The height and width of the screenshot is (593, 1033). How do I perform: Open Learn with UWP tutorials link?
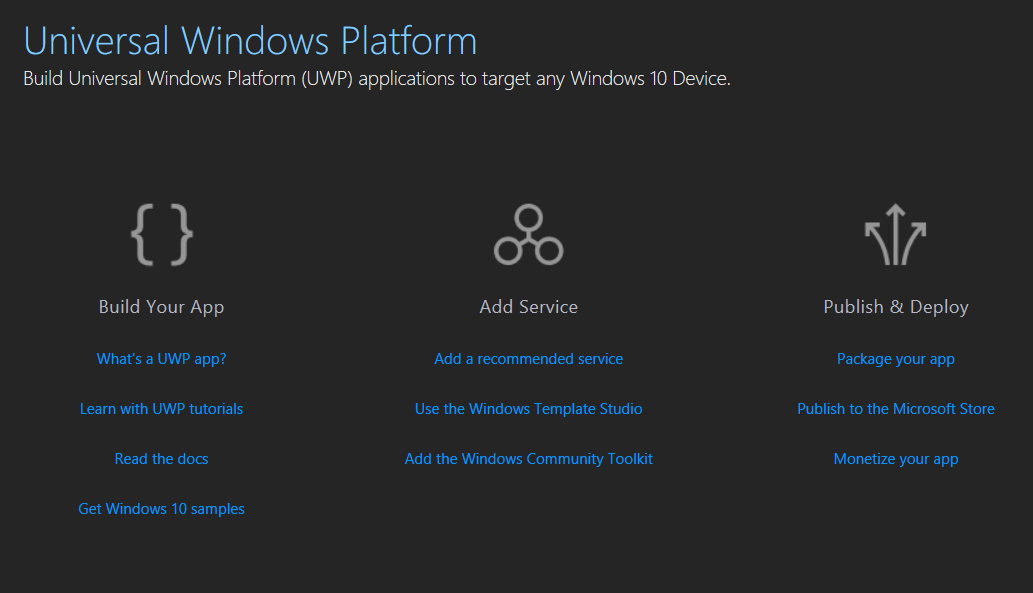pos(161,409)
